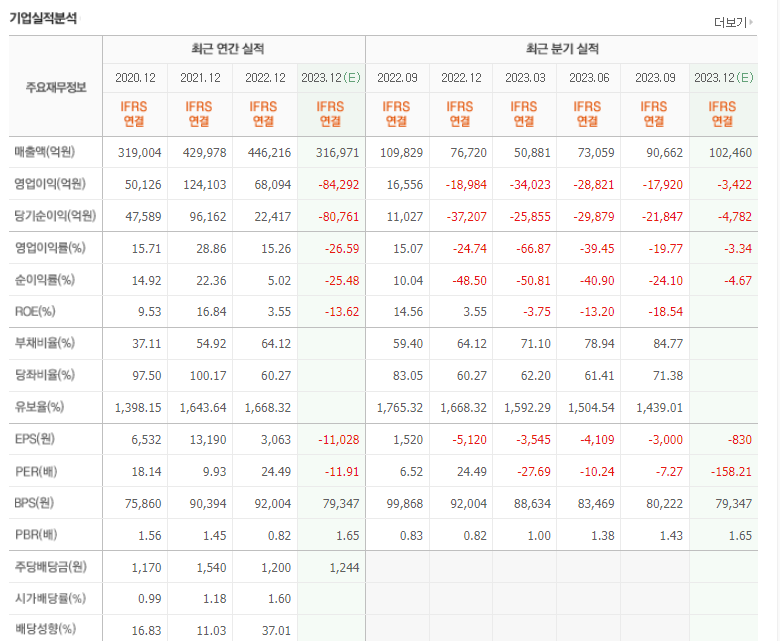Click EPS value 13,190

(208, 440)
